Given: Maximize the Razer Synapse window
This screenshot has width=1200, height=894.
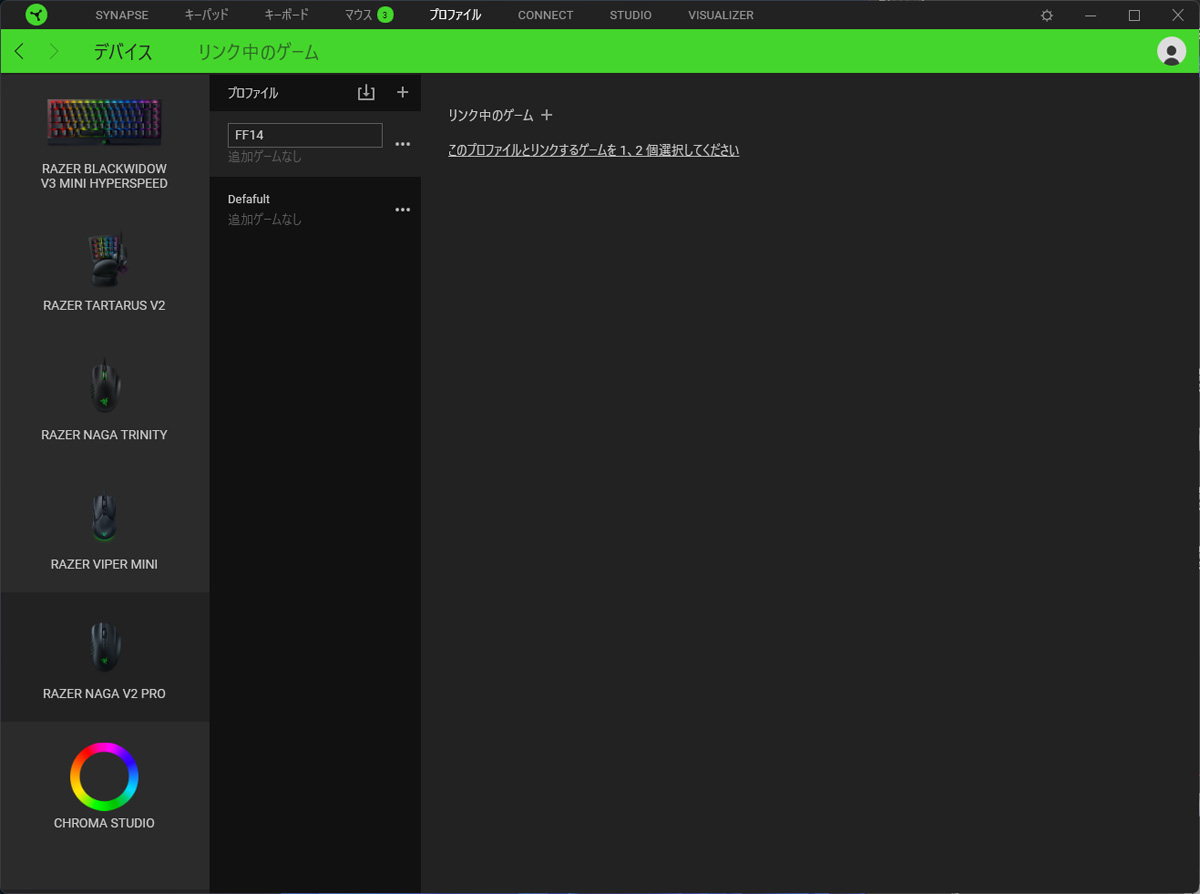Looking at the screenshot, I should click(x=1134, y=15).
